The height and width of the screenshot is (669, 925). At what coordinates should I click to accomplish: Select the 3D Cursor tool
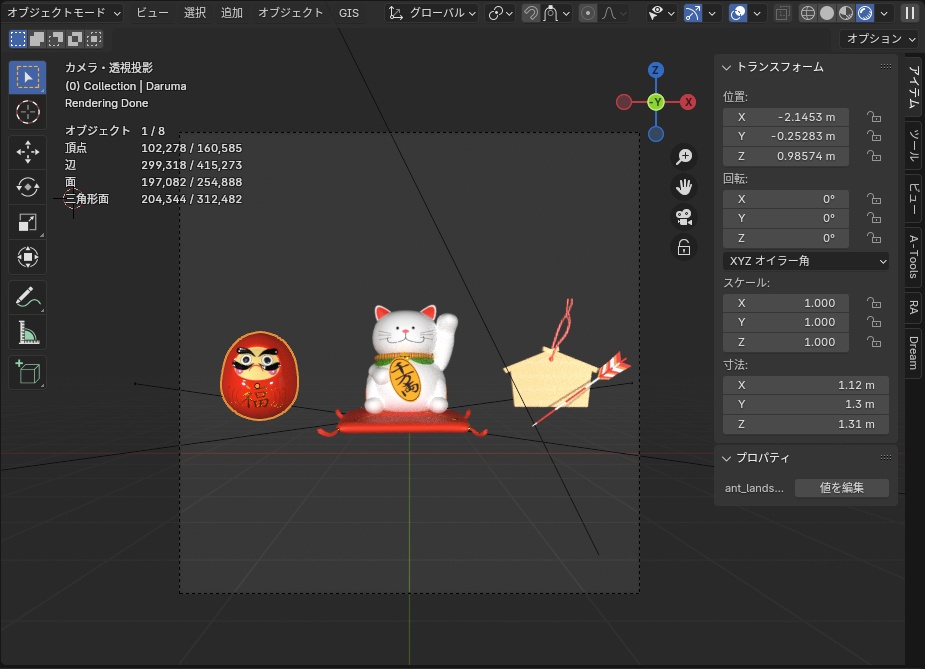(27, 113)
